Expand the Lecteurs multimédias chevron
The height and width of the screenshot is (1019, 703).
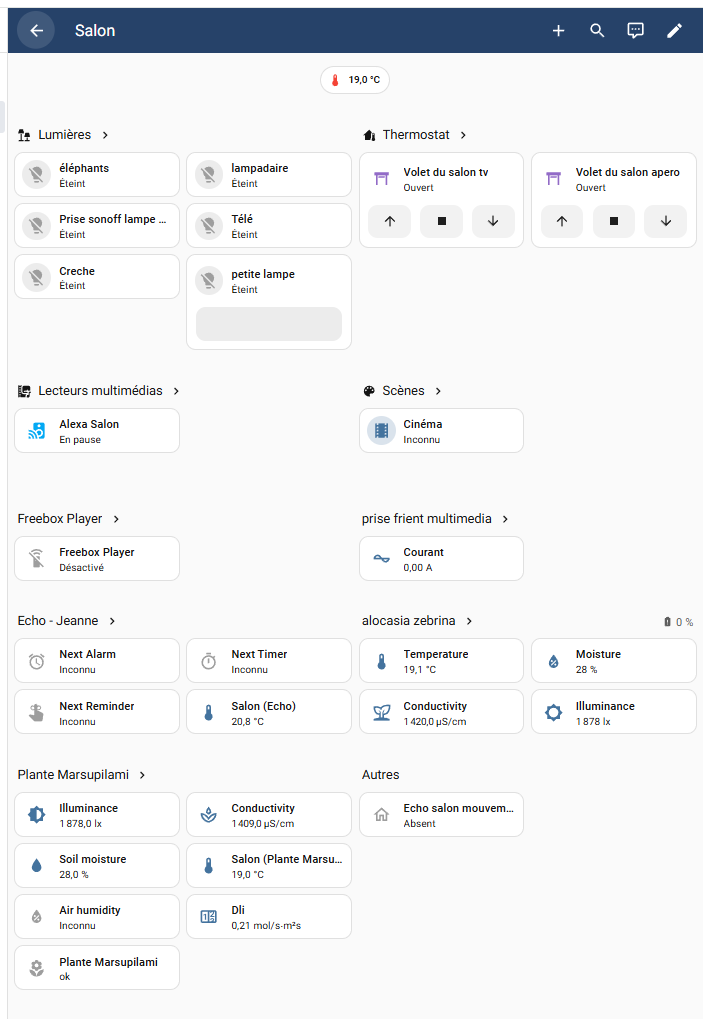coord(176,391)
